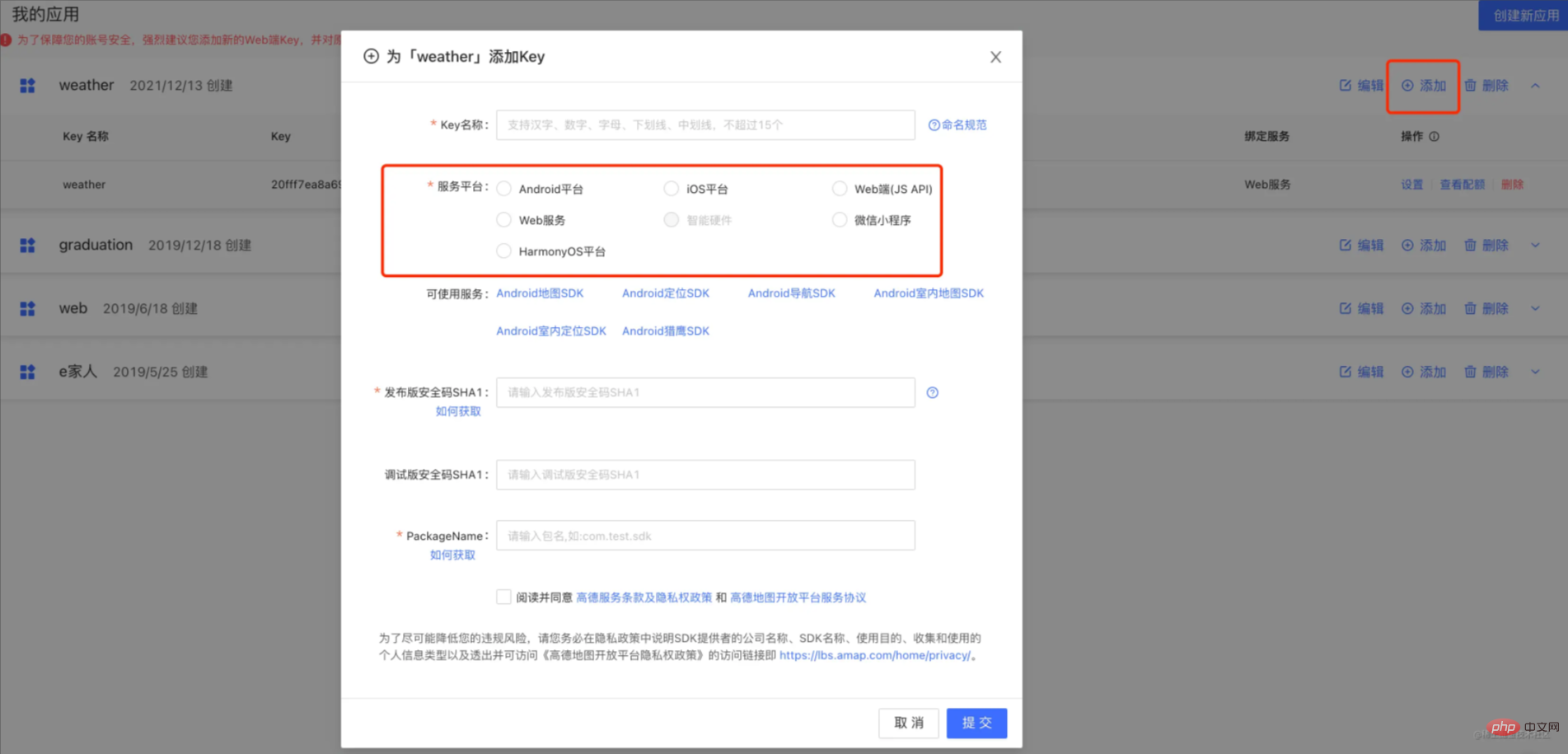Click 如何获取 under PackageName
Image resolution: width=1568 pixels, height=754 pixels.
click(x=452, y=555)
